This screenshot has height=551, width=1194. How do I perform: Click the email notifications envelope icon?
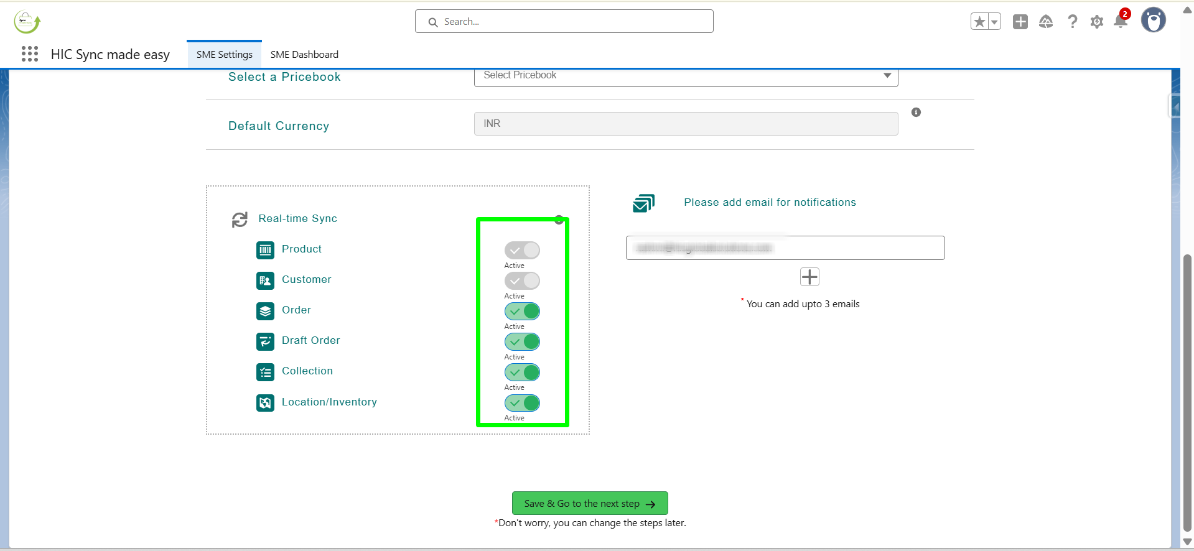(643, 203)
